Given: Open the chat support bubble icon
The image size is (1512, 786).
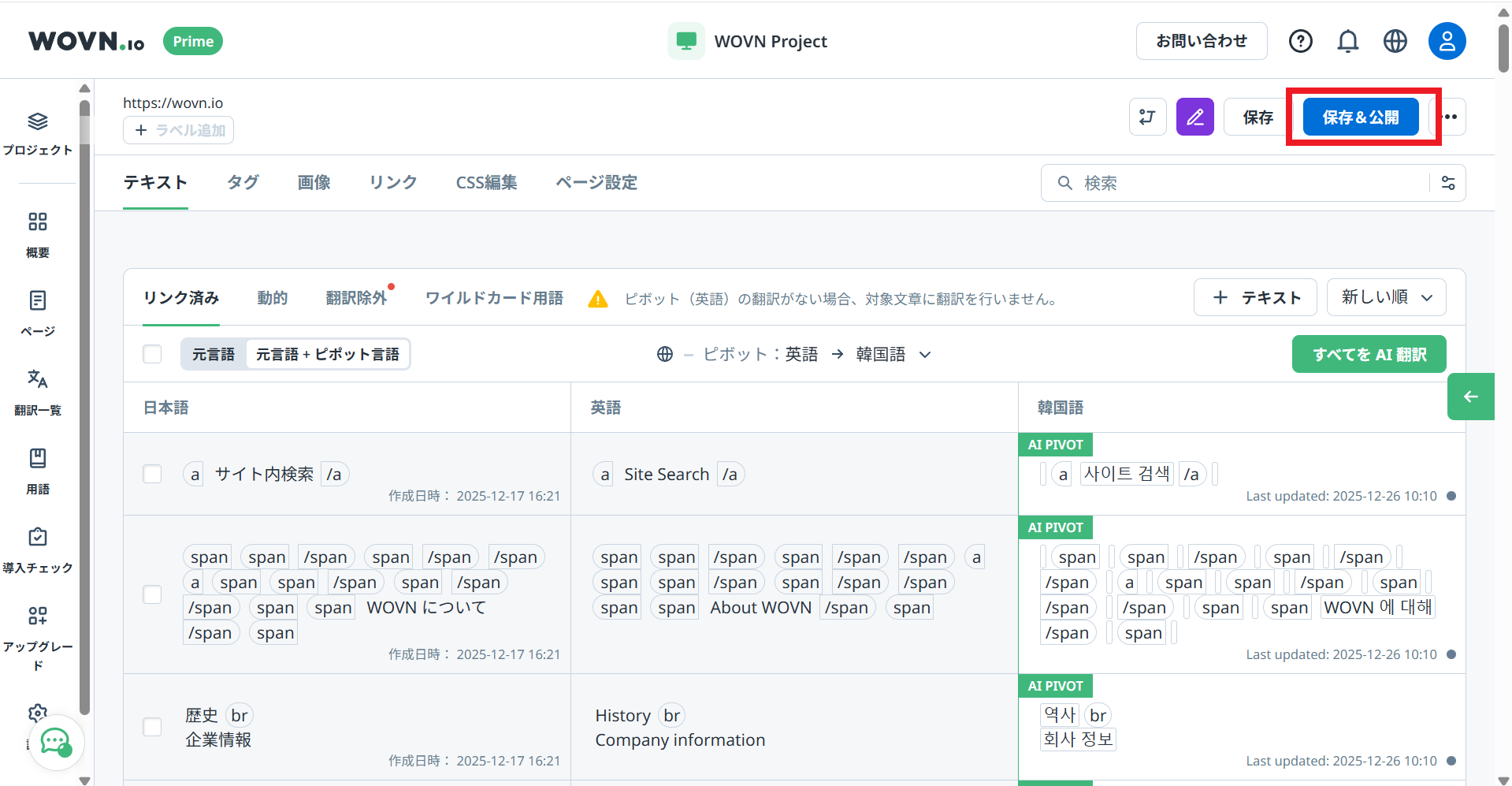Looking at the screenshot, I should [56, 741].
